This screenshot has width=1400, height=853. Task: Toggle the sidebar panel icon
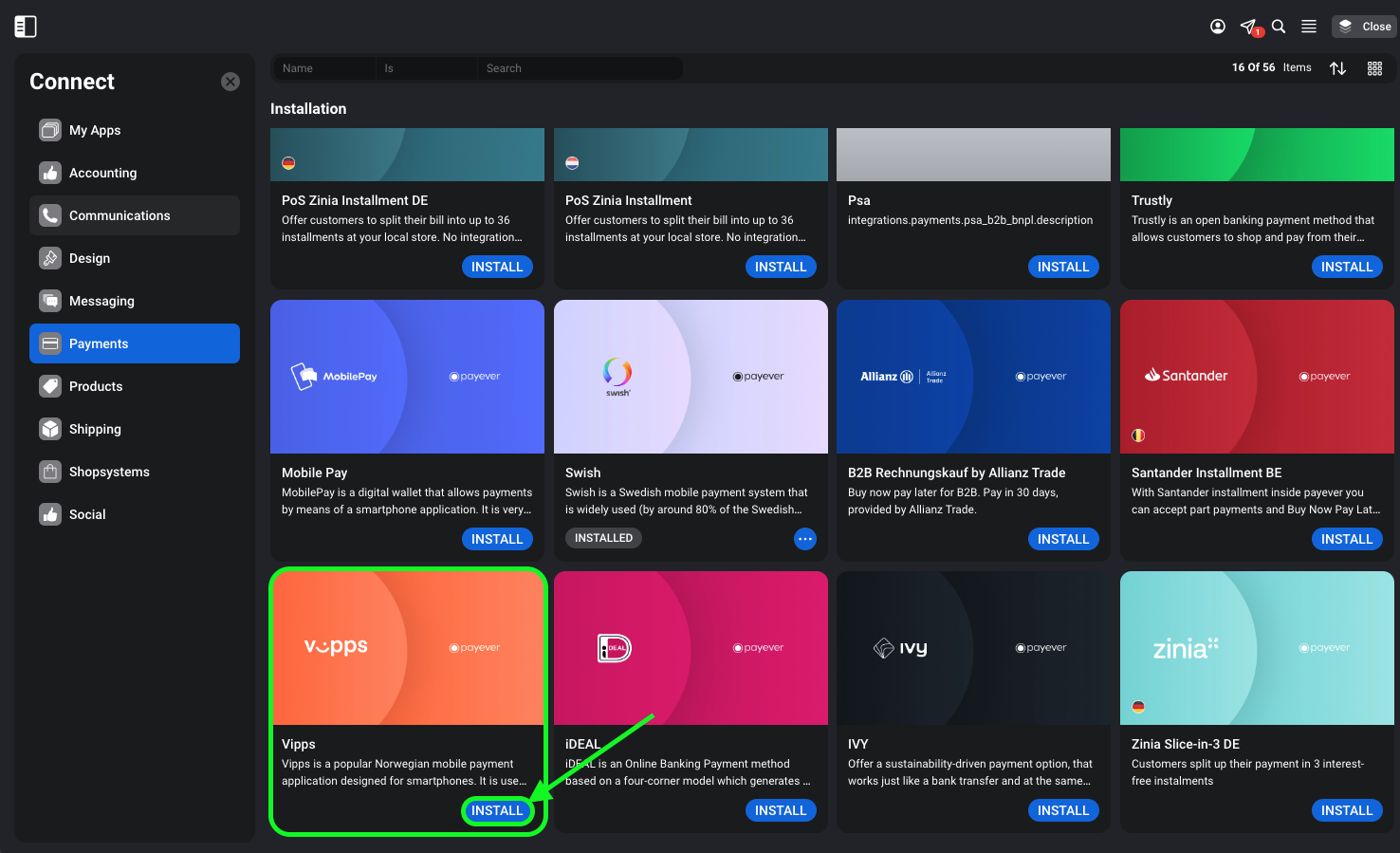coord(26,27)
